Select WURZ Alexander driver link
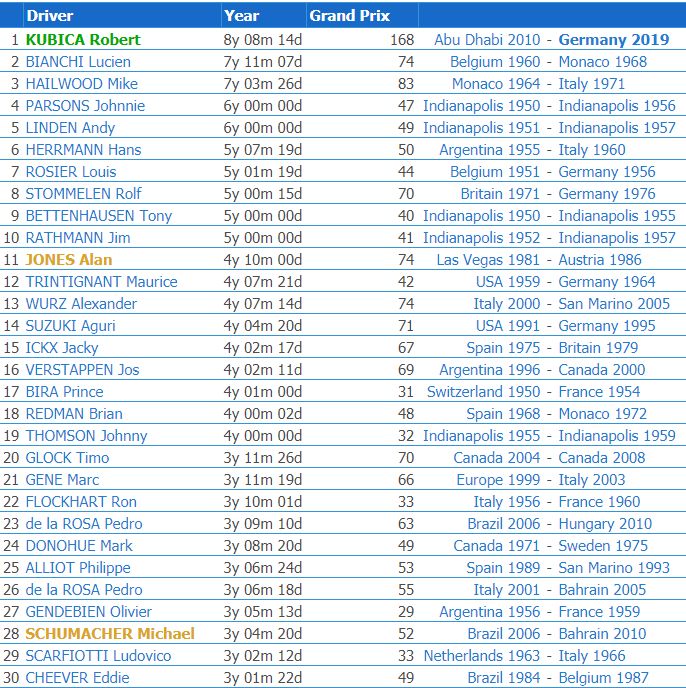 tap(81, 304)
